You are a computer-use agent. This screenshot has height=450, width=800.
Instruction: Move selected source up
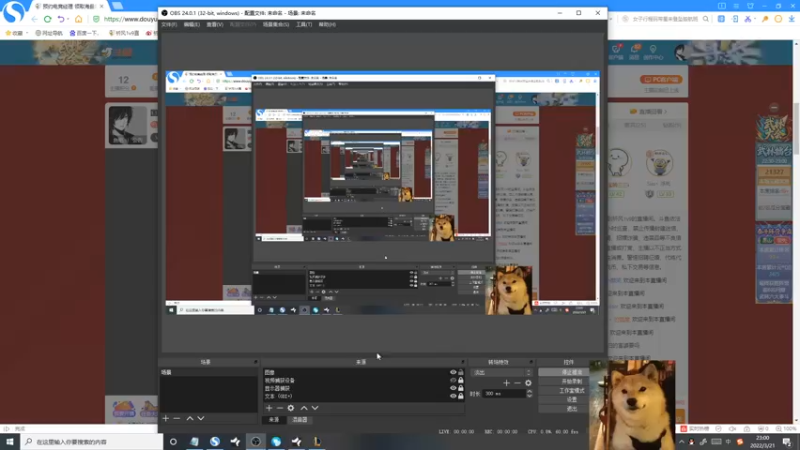[x=304, y=408]
